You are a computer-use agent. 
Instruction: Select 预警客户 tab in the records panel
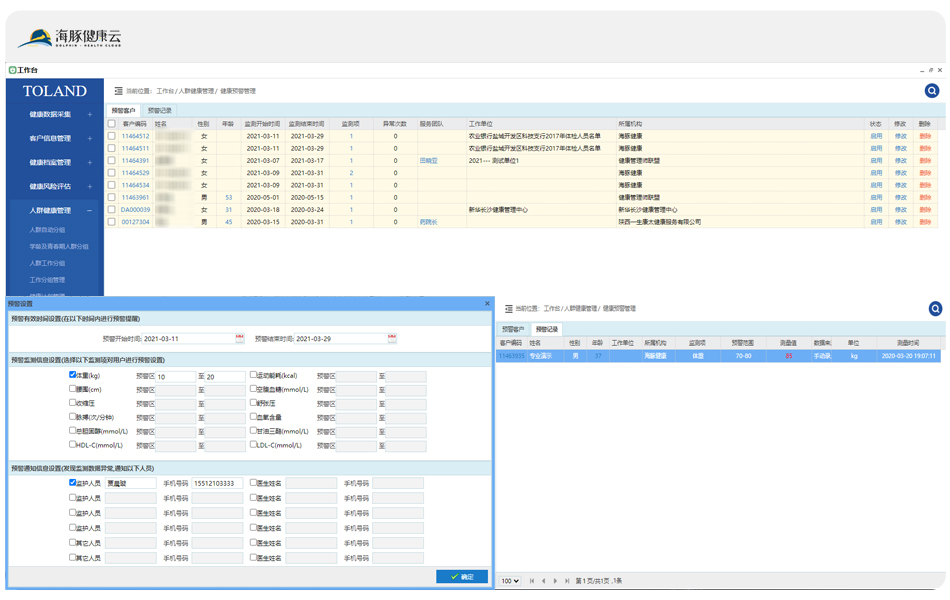pos(513,329)
